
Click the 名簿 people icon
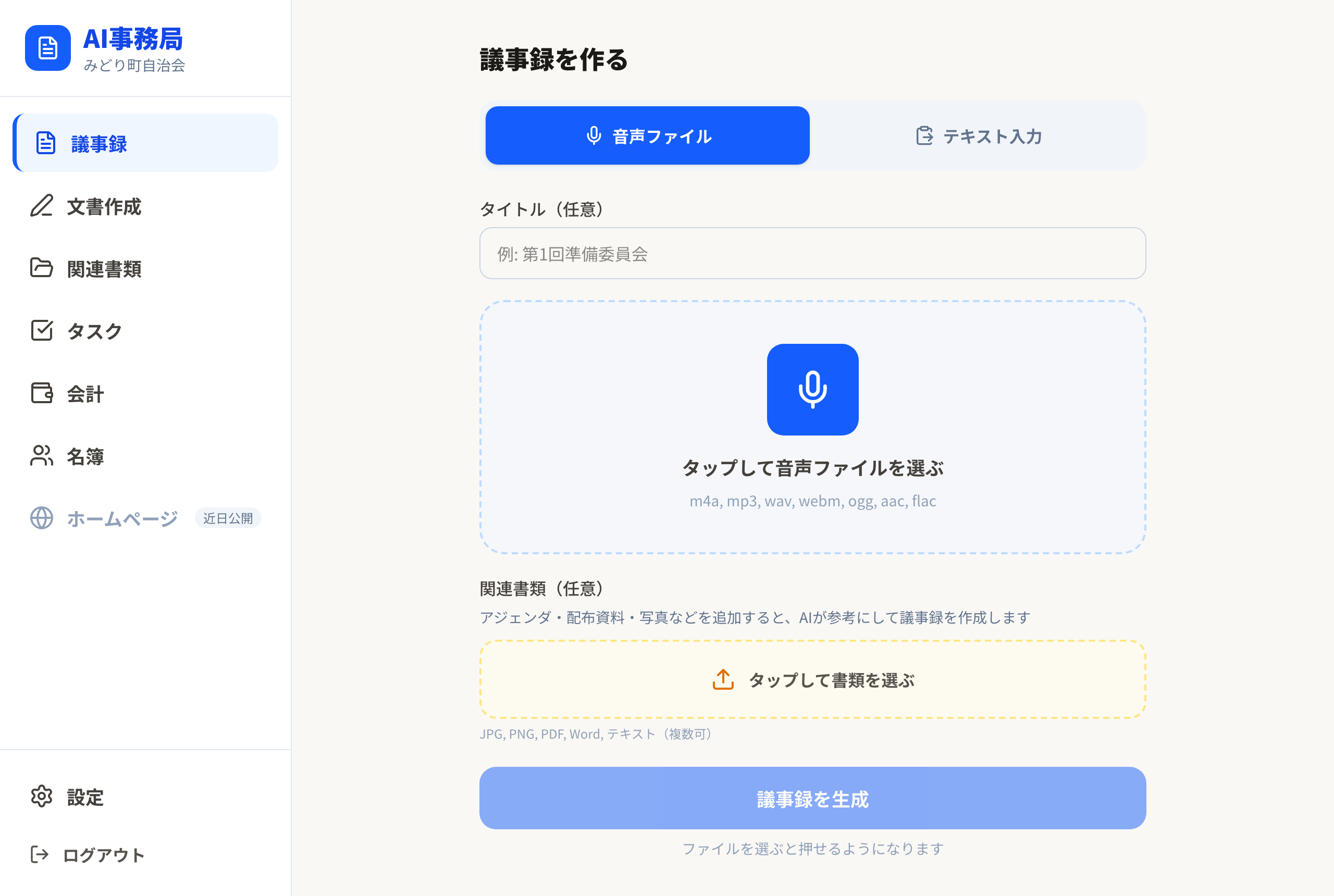(42, 455)
